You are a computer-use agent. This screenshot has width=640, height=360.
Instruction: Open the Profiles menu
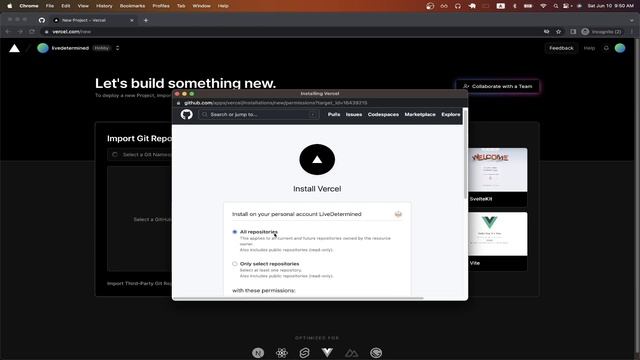click(161, 6)
